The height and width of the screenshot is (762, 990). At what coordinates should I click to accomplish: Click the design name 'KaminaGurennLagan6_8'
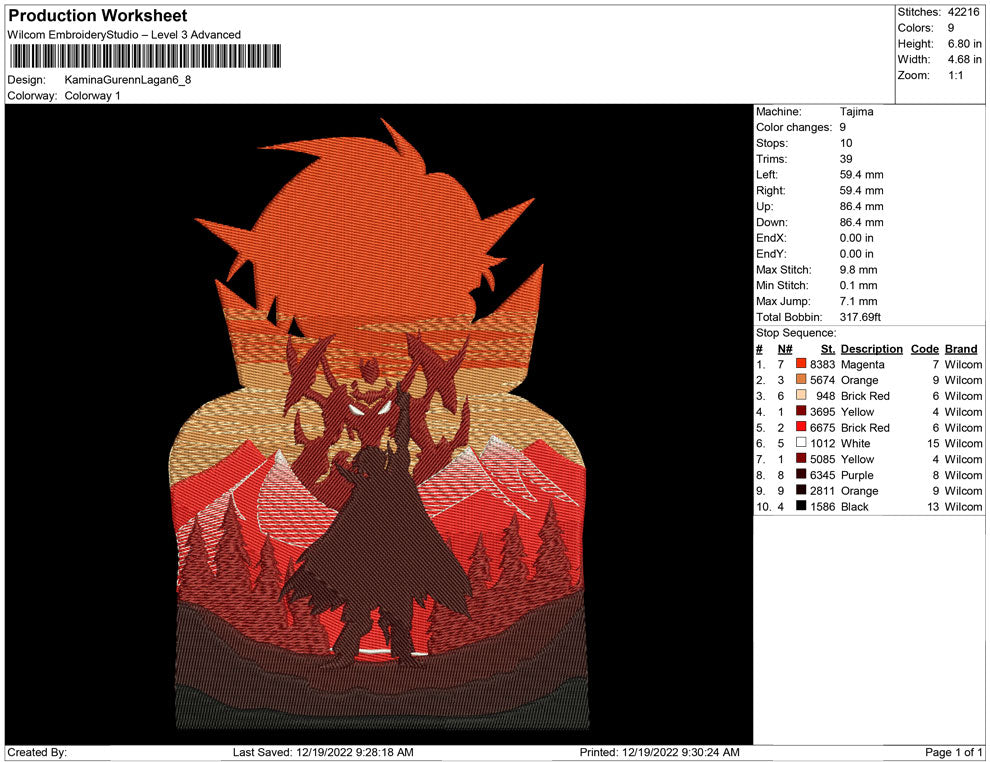point(128,80)
